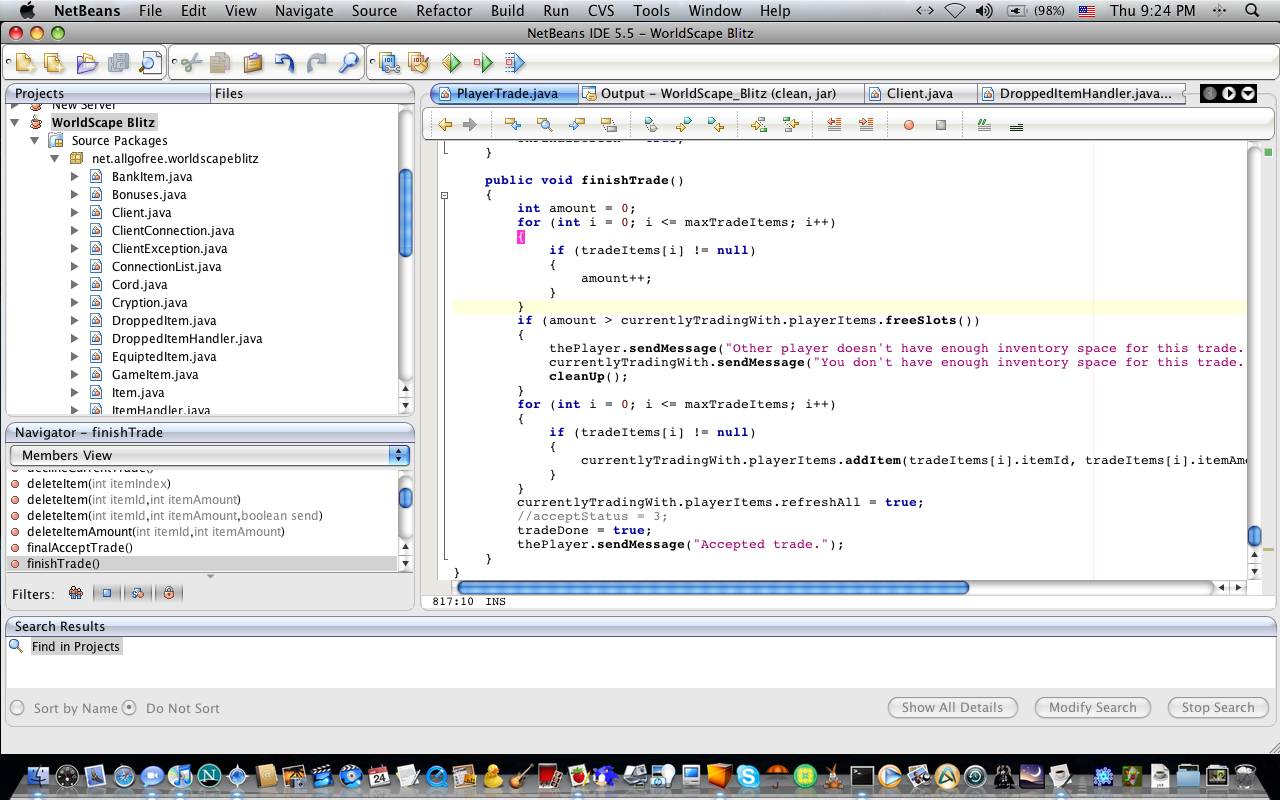Viewport: 1280px width, 800px height.
Task: Toggle Show Fields filter in Navigator
Action: [x=107, y=593]
